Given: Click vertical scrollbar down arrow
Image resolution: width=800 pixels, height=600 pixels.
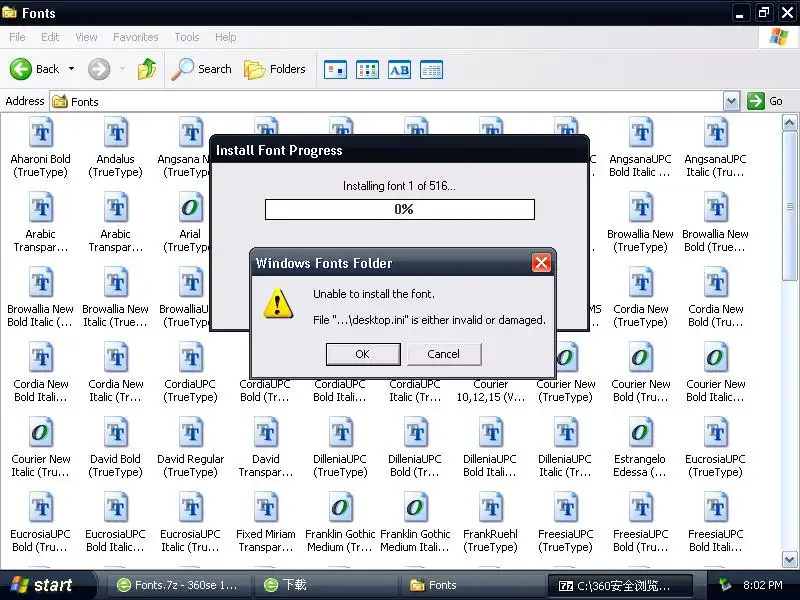Looking at the screenshot, I should [x=789, y=559].
